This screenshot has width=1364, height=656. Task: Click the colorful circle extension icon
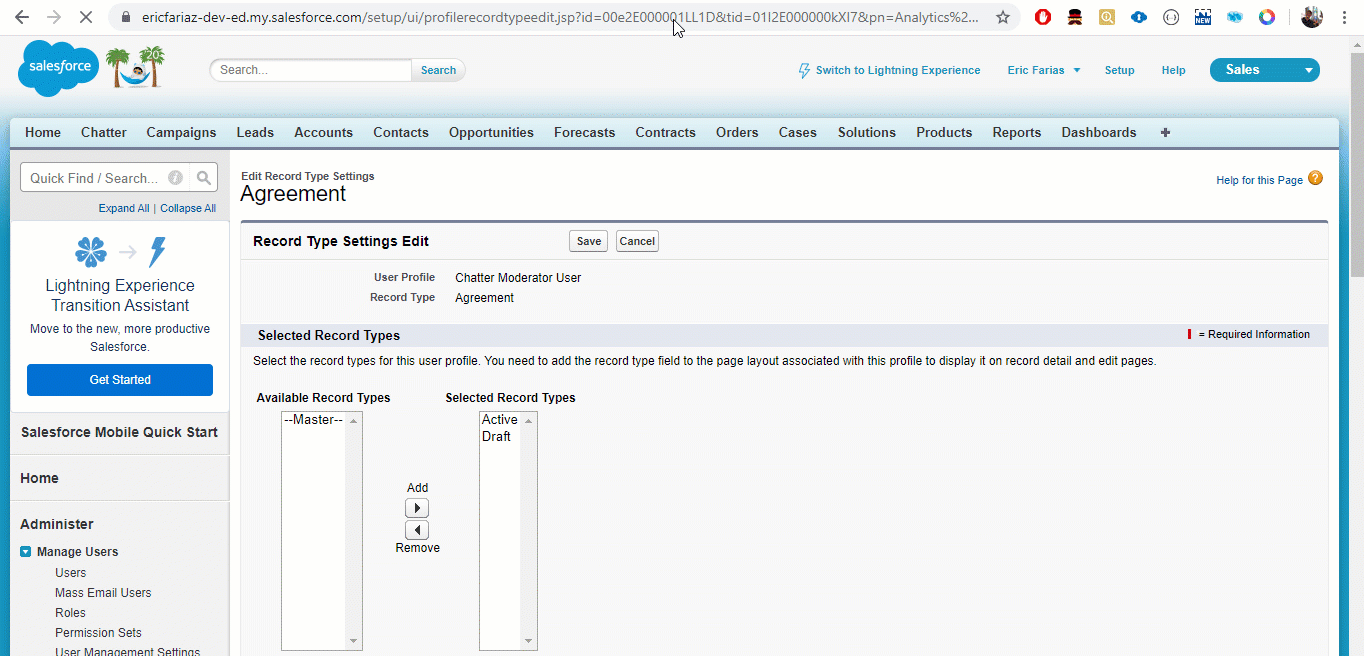(x=1266, y=17)
